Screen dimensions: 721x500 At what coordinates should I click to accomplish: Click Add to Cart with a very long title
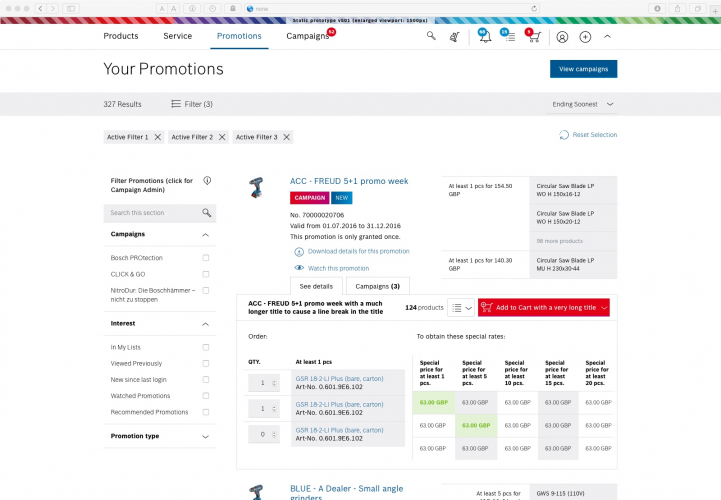tap(545, 308)
